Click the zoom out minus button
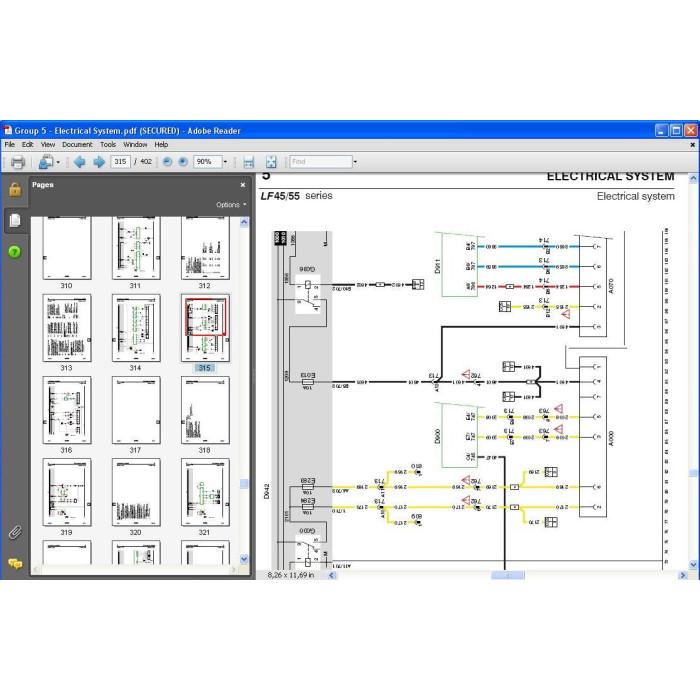The width and height of the screenshot is (700, 700). (167, 162)
